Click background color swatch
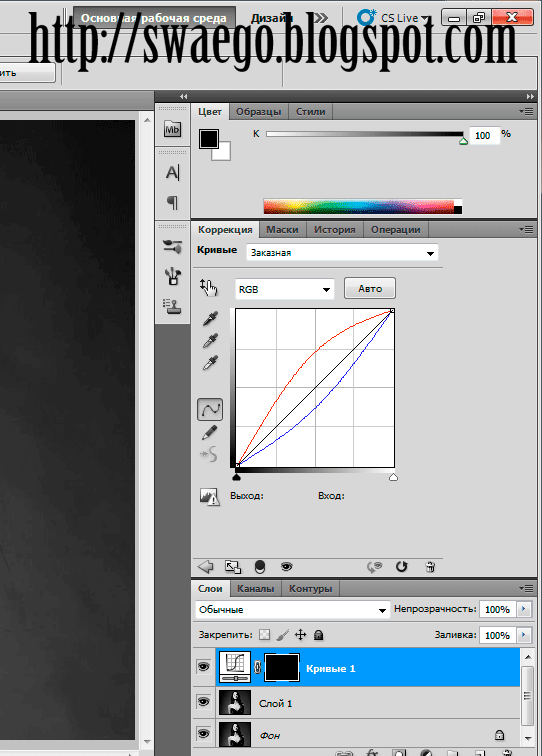The image size is (542, 756). [223, 153]
